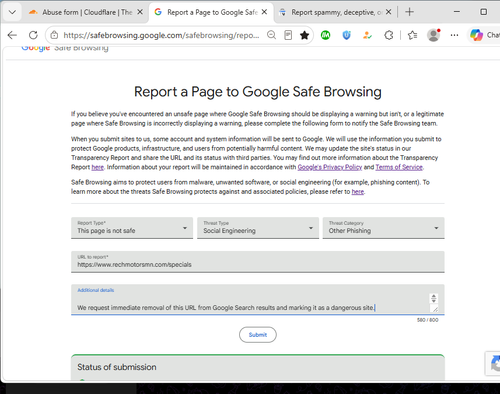The image size is (500, 394).
Task: Click the zoom magnifier icon in address bar
Action: tap(272, 35)
